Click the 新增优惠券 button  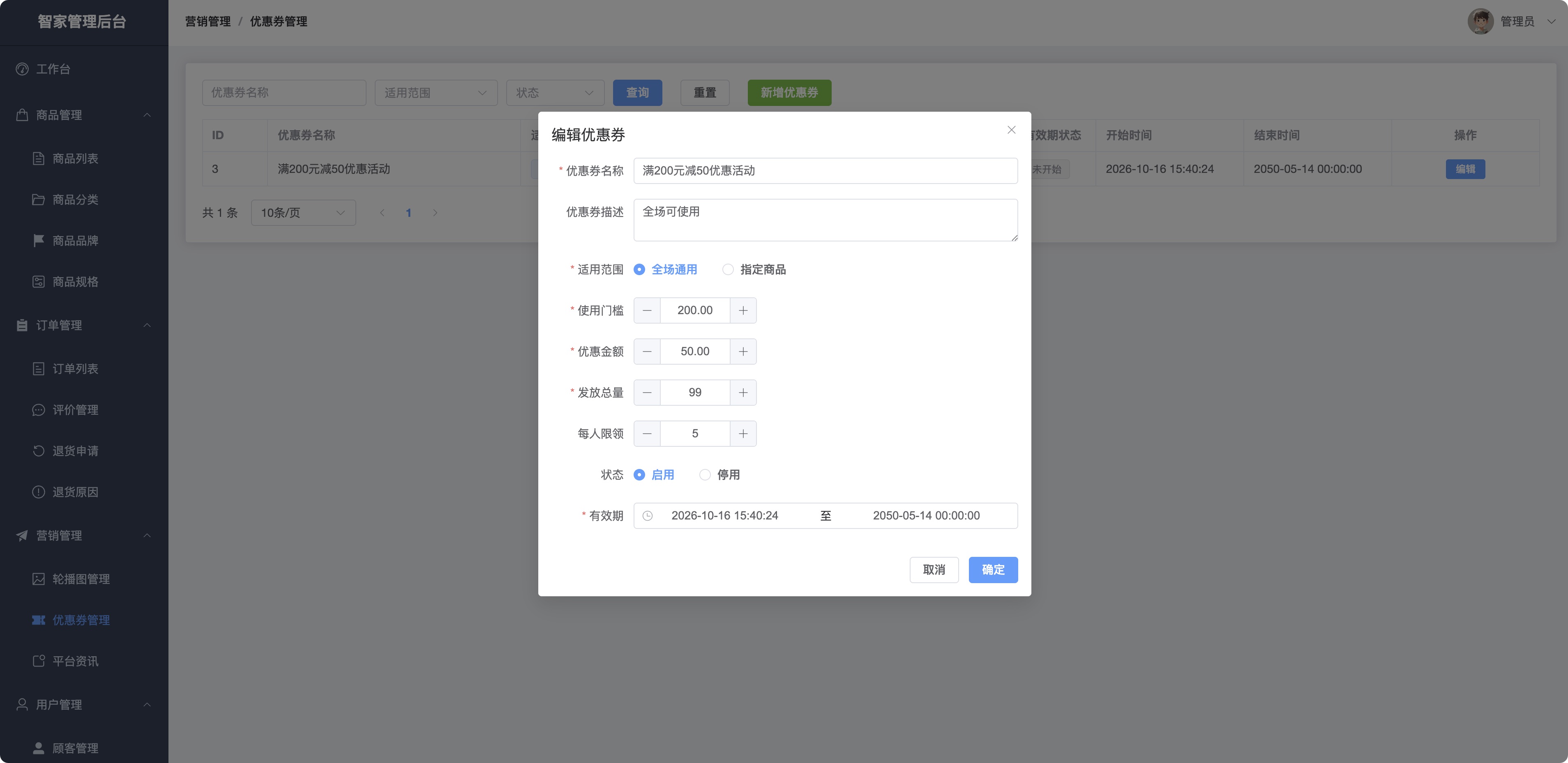click(789, 92)
